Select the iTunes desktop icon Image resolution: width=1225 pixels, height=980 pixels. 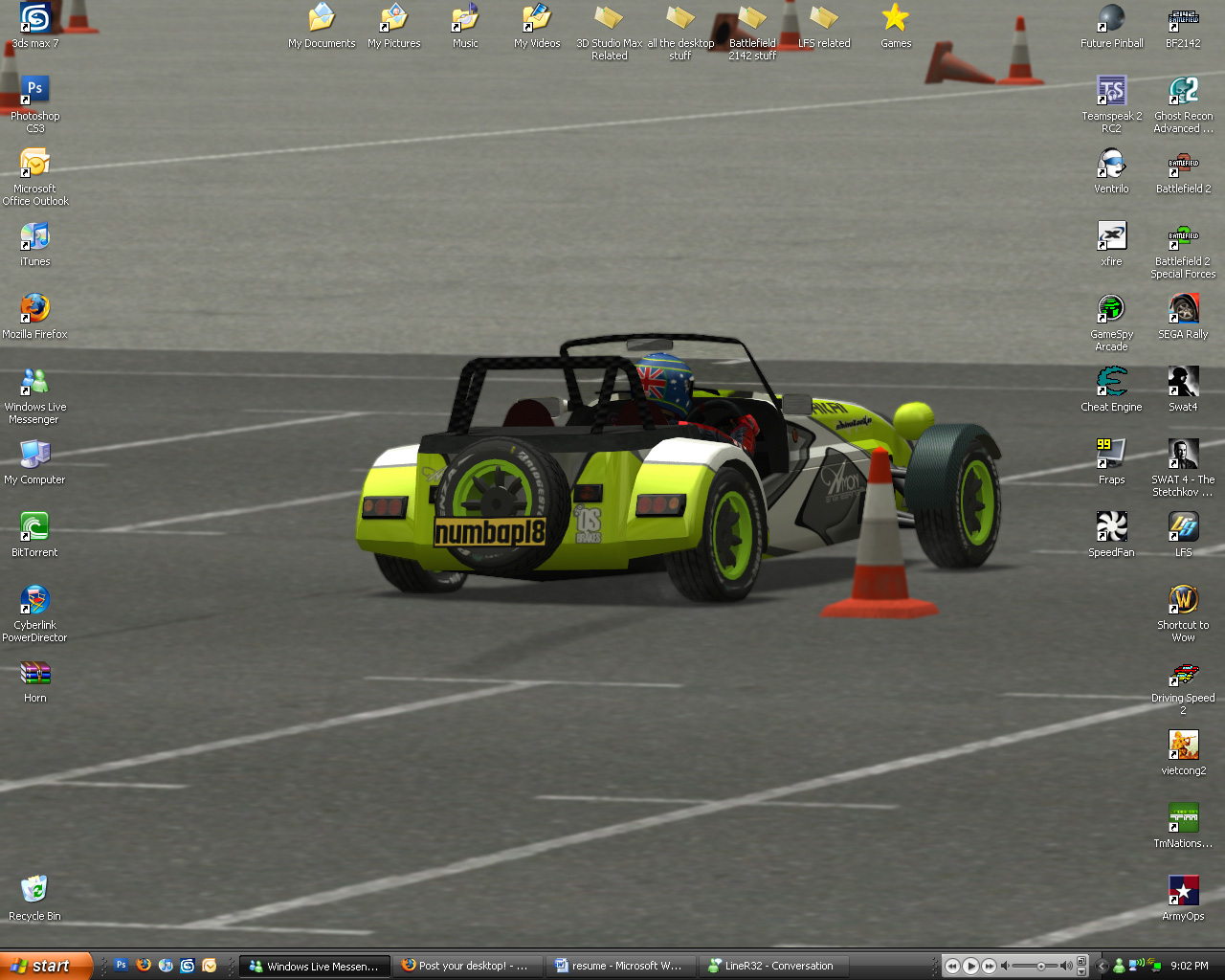pyautogui.click(x=35, y=244)
